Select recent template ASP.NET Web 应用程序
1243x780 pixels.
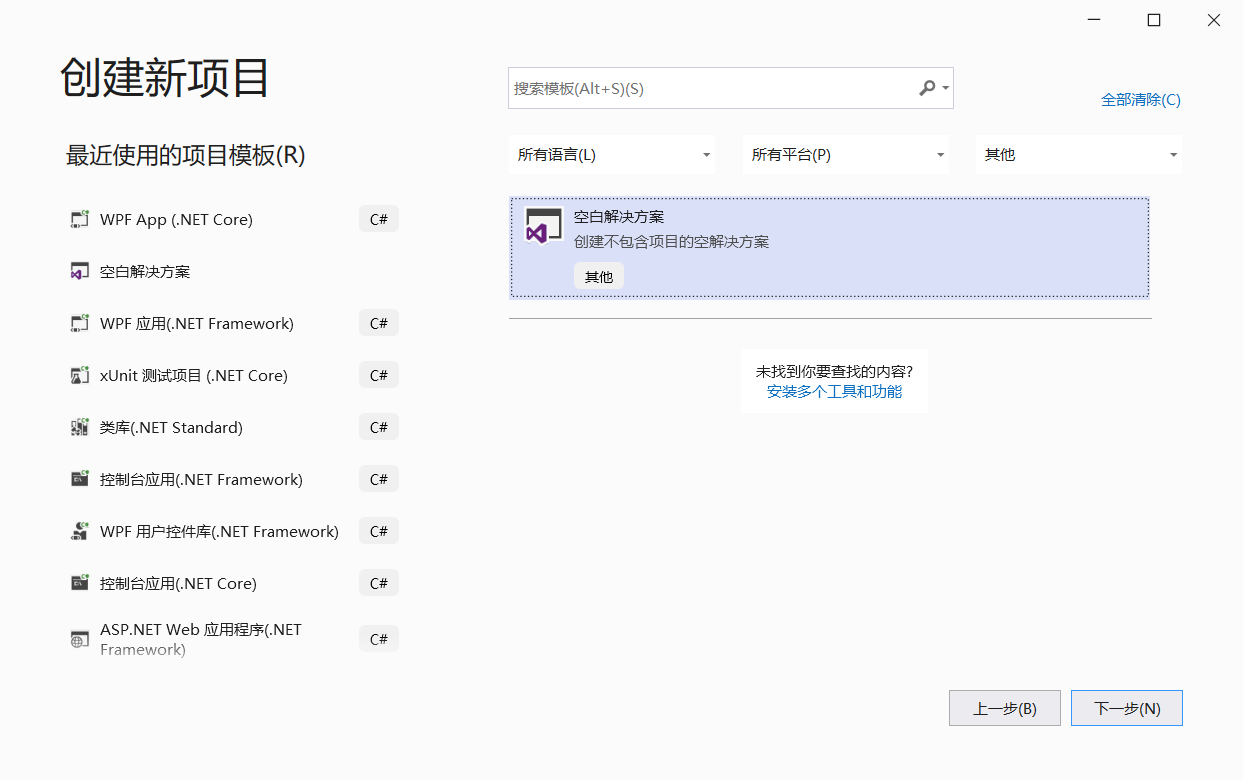point(234,639)
